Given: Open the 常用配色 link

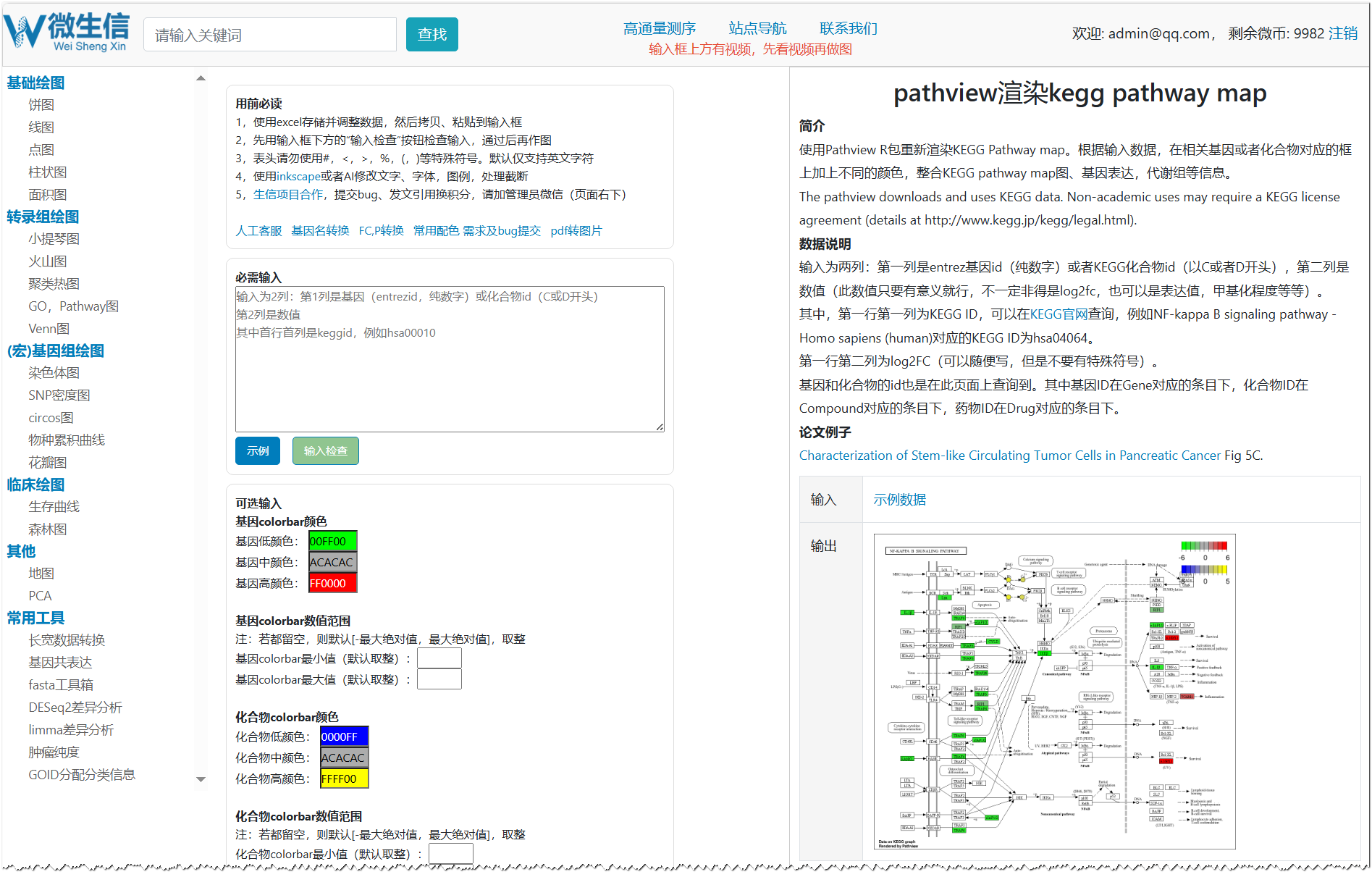Looking at the screenshot, I should tap(437, 230).
